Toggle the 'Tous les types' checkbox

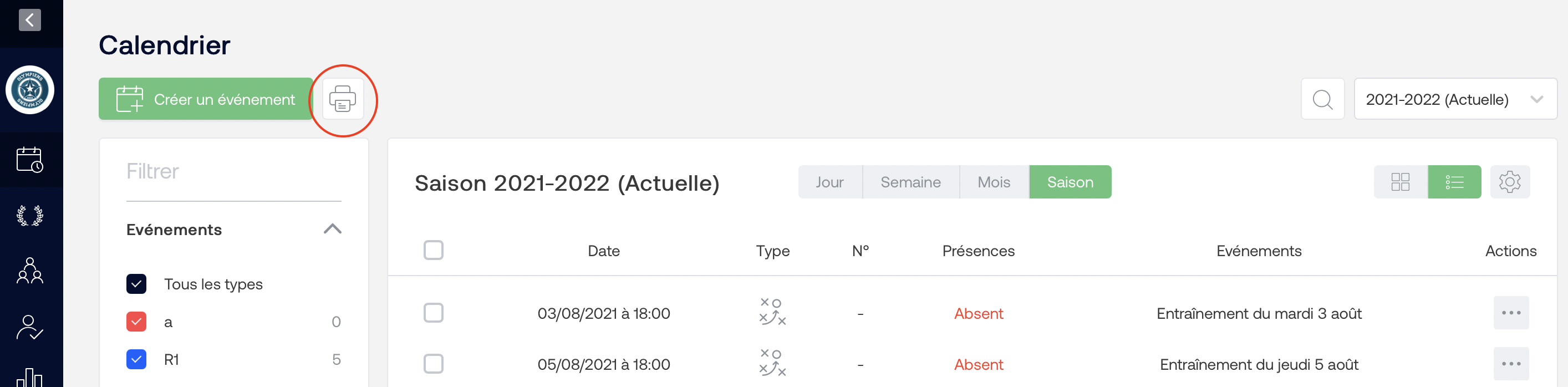tap(136, 284)
